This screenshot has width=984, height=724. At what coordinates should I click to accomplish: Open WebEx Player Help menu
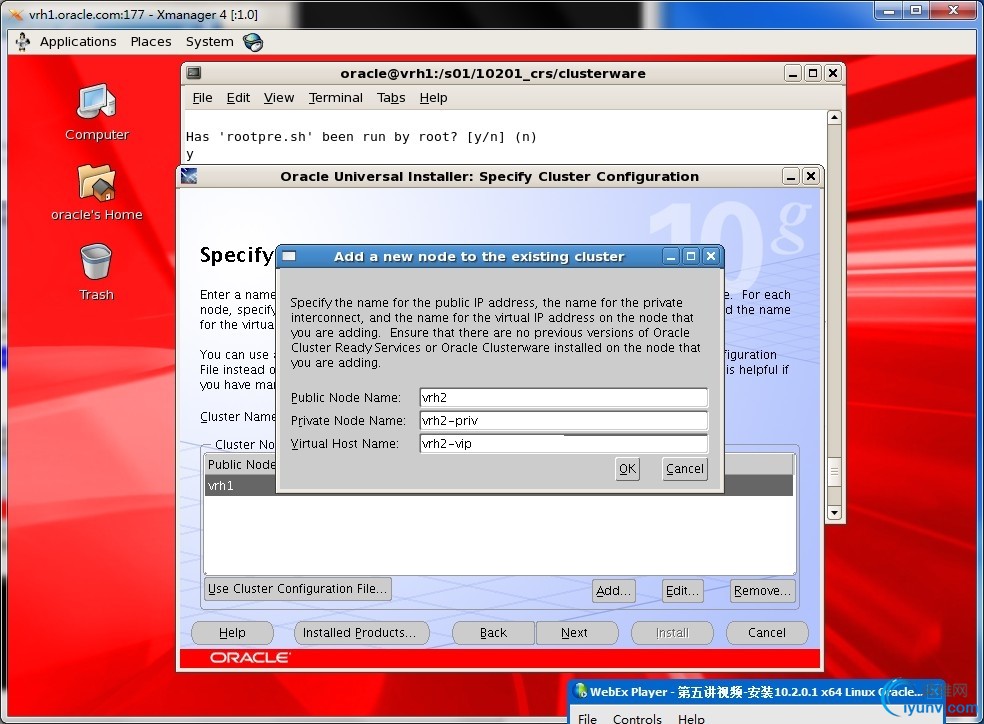[x=691, y=718]
